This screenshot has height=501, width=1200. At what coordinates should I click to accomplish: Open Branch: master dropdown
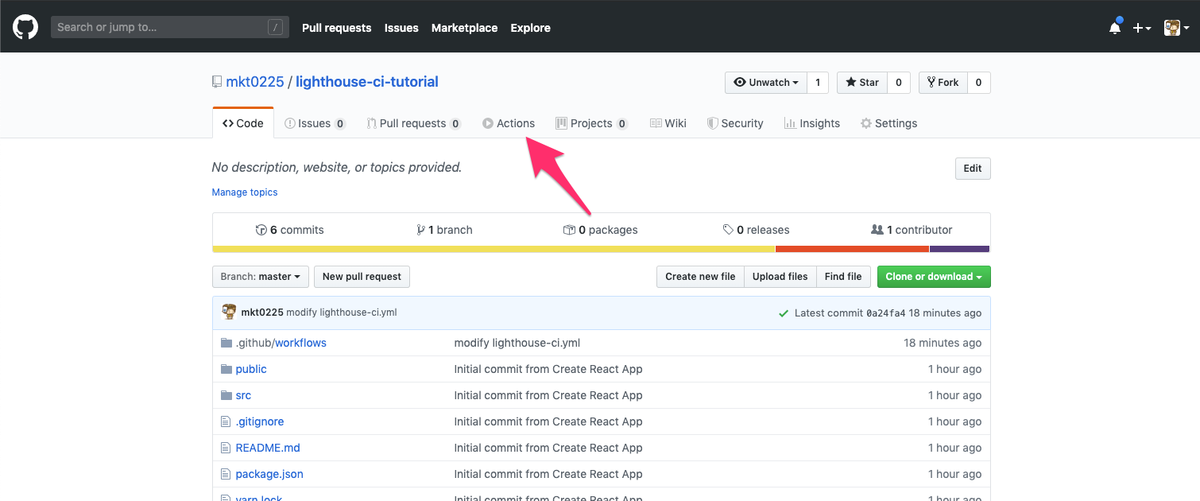[260, 277]
